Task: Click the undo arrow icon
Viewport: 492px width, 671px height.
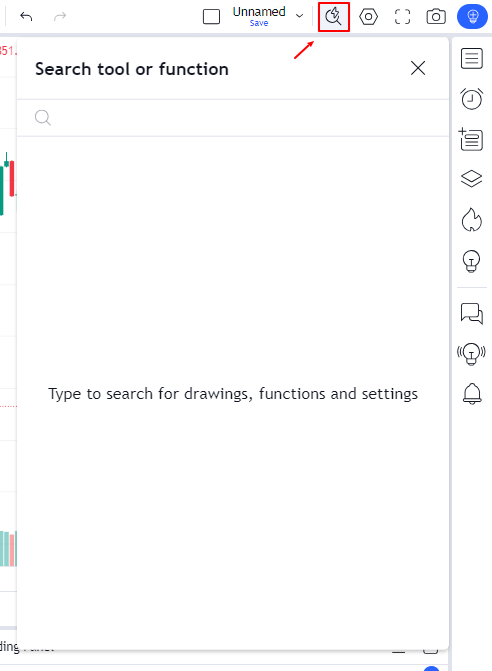Action: click(26, 17)
